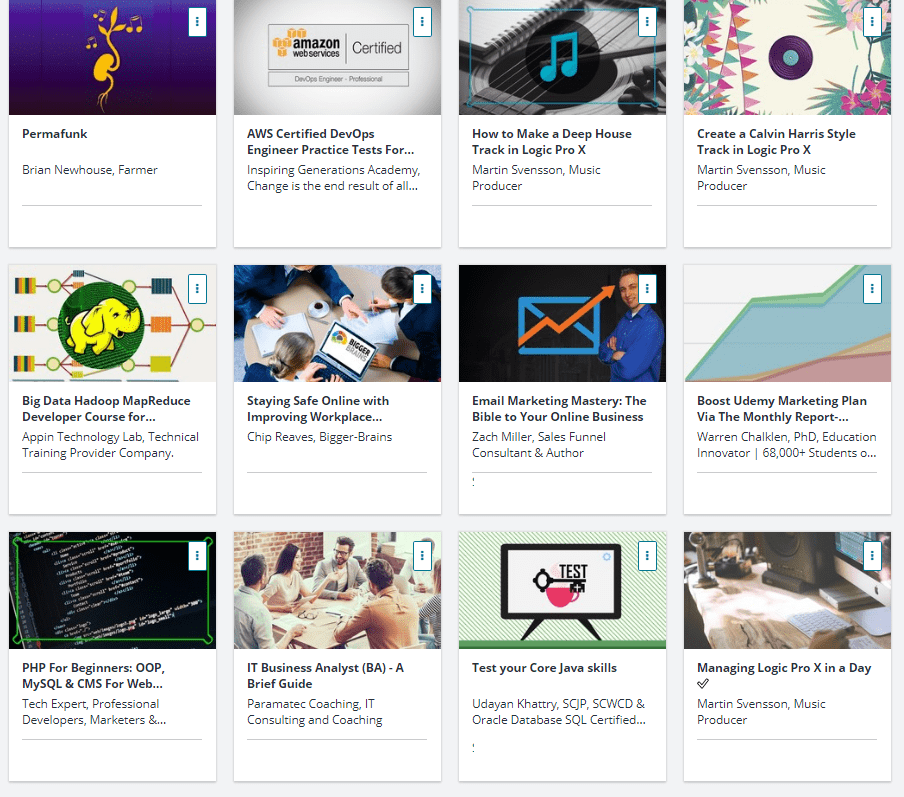Open "Managing Logic Pro X in a Day"
The height and width of the screenshot is (797, 904).
tap(786, 667)
